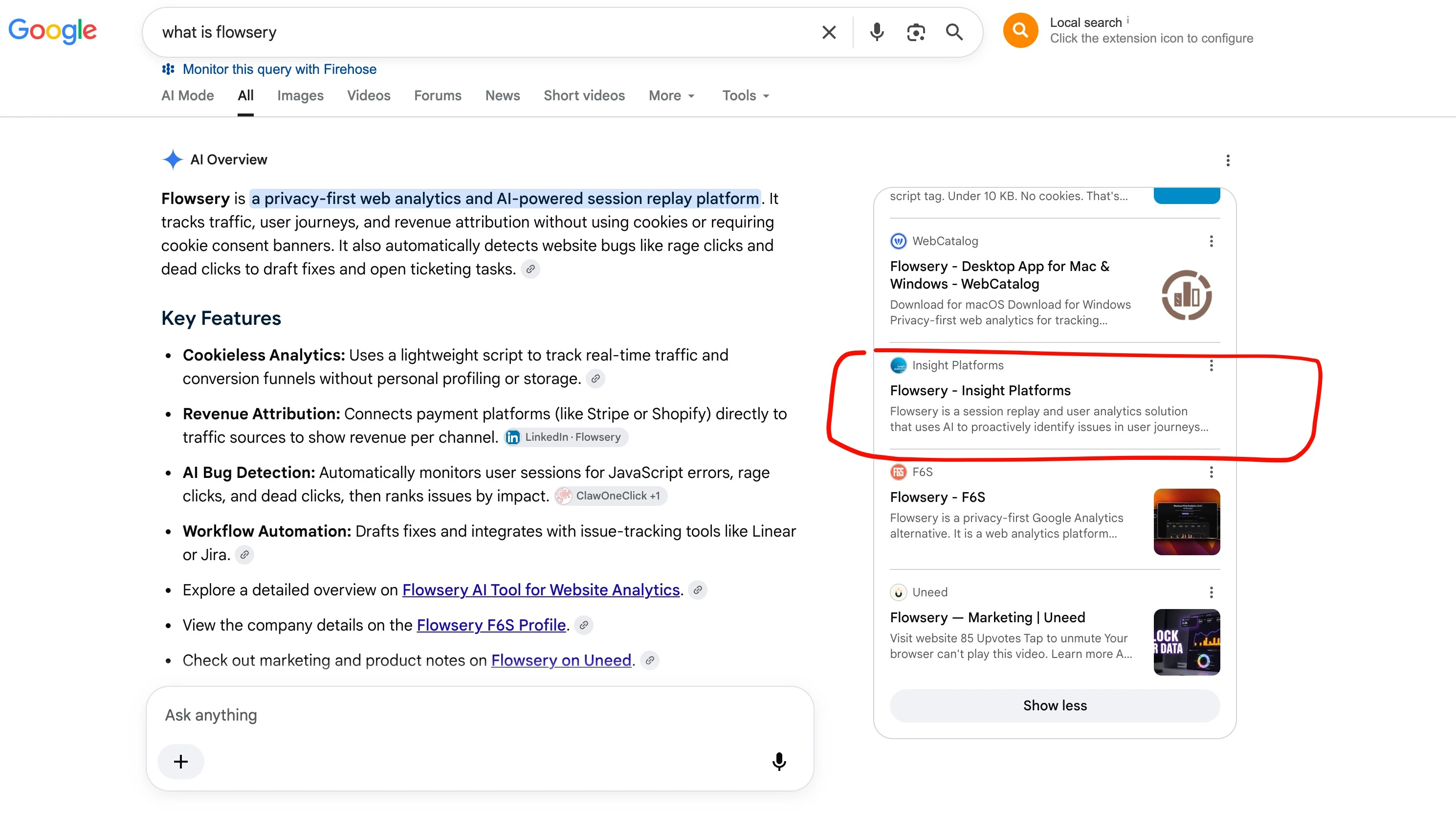
Task: Click the Ask anything input field
Action: click(x=479, y=715)
